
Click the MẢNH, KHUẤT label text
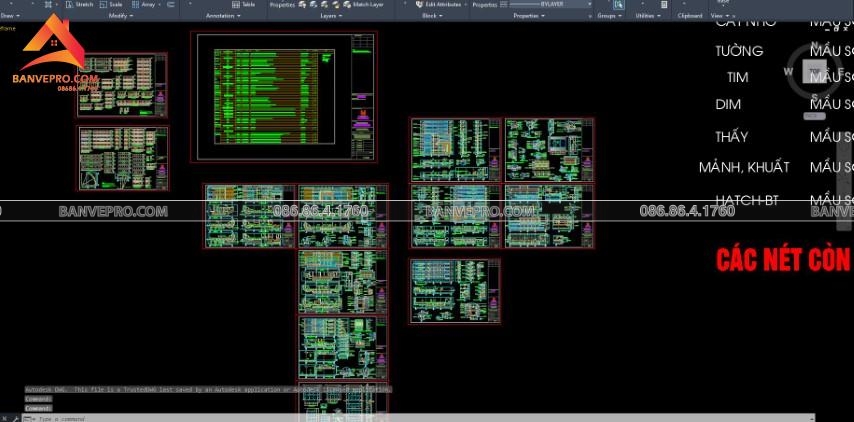coord(744,167)
